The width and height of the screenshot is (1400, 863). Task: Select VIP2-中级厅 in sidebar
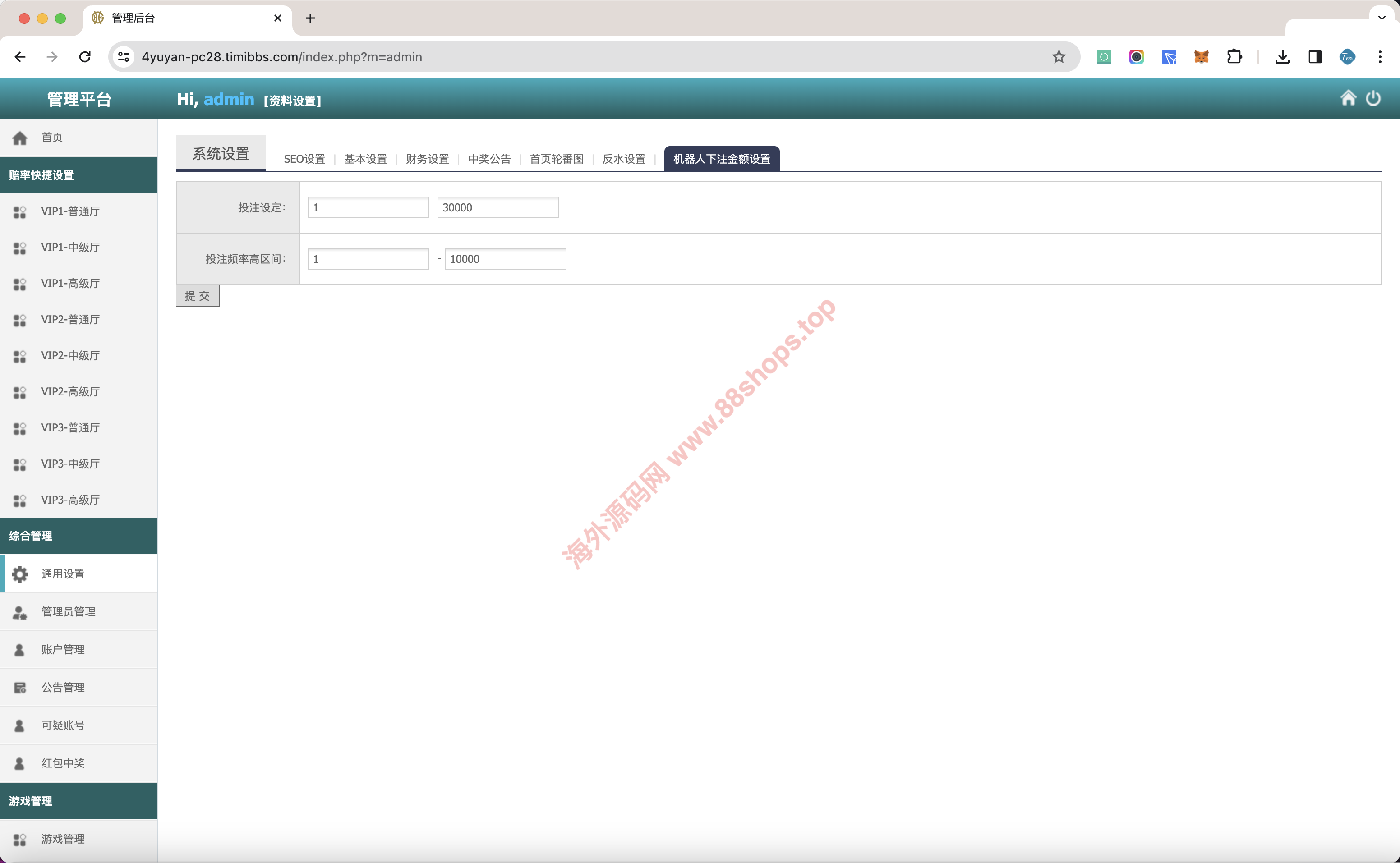[x=70, y=356]
